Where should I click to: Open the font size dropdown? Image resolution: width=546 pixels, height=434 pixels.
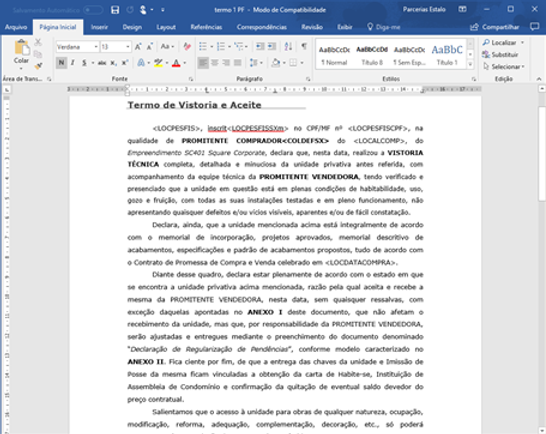pyautogui.click(x=128, y=47)
